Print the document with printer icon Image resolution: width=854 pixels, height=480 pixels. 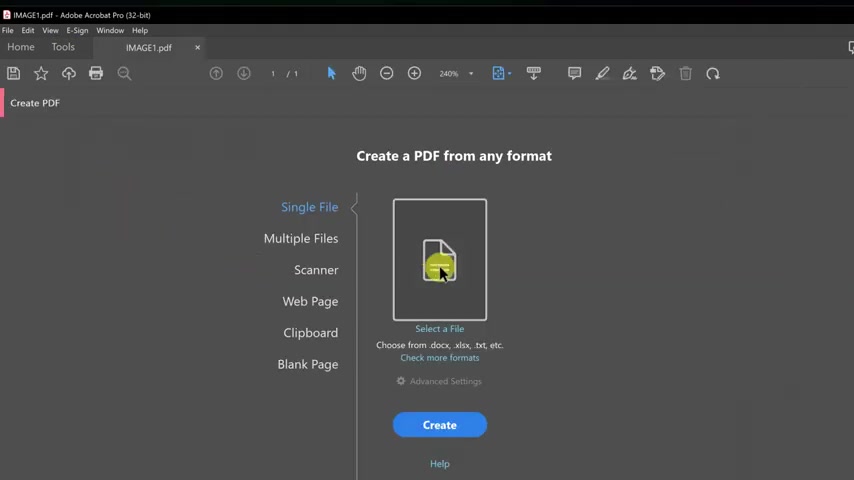(x=96, y=74)
